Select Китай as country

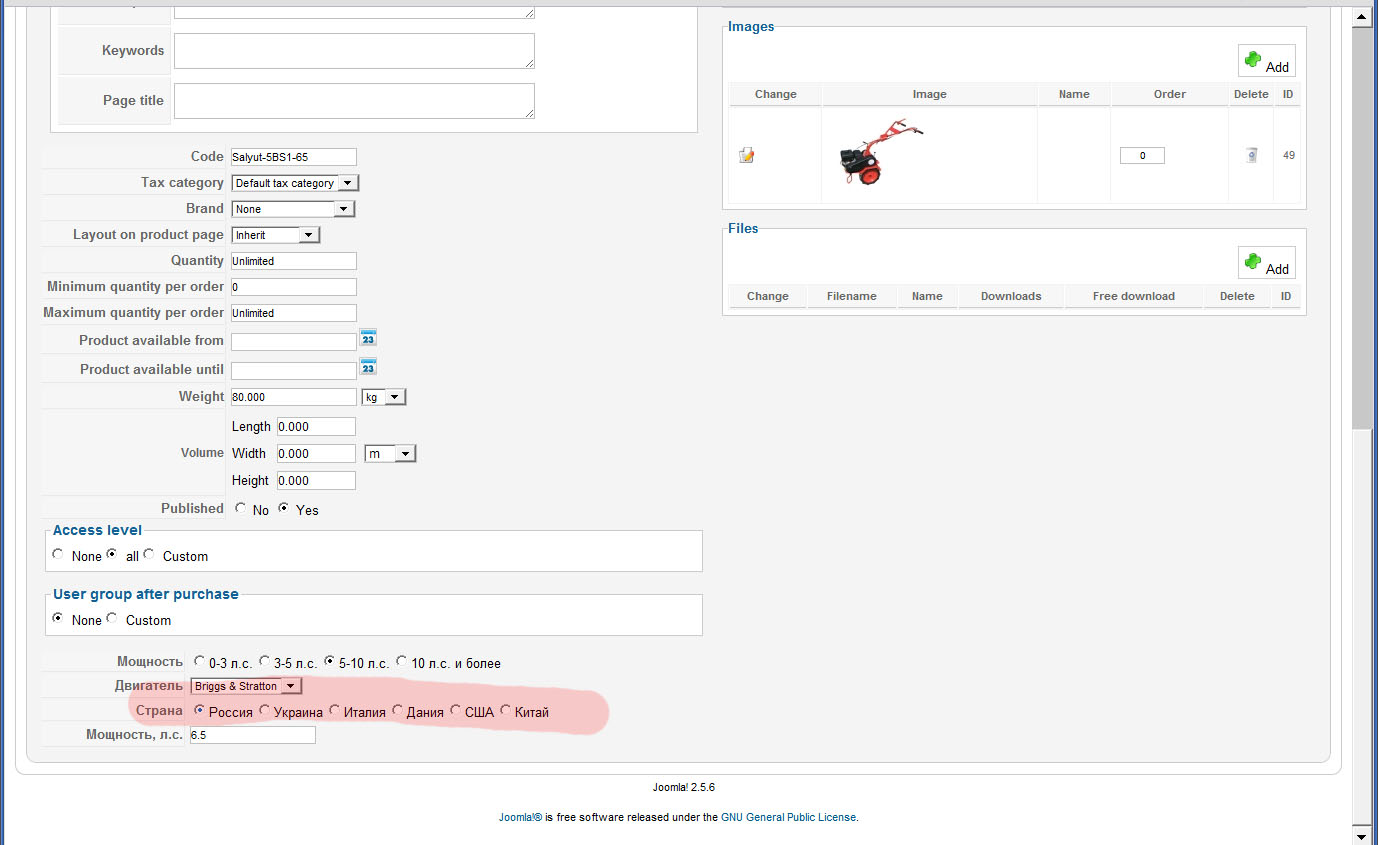pyautogui.click(x=505, y=710)
